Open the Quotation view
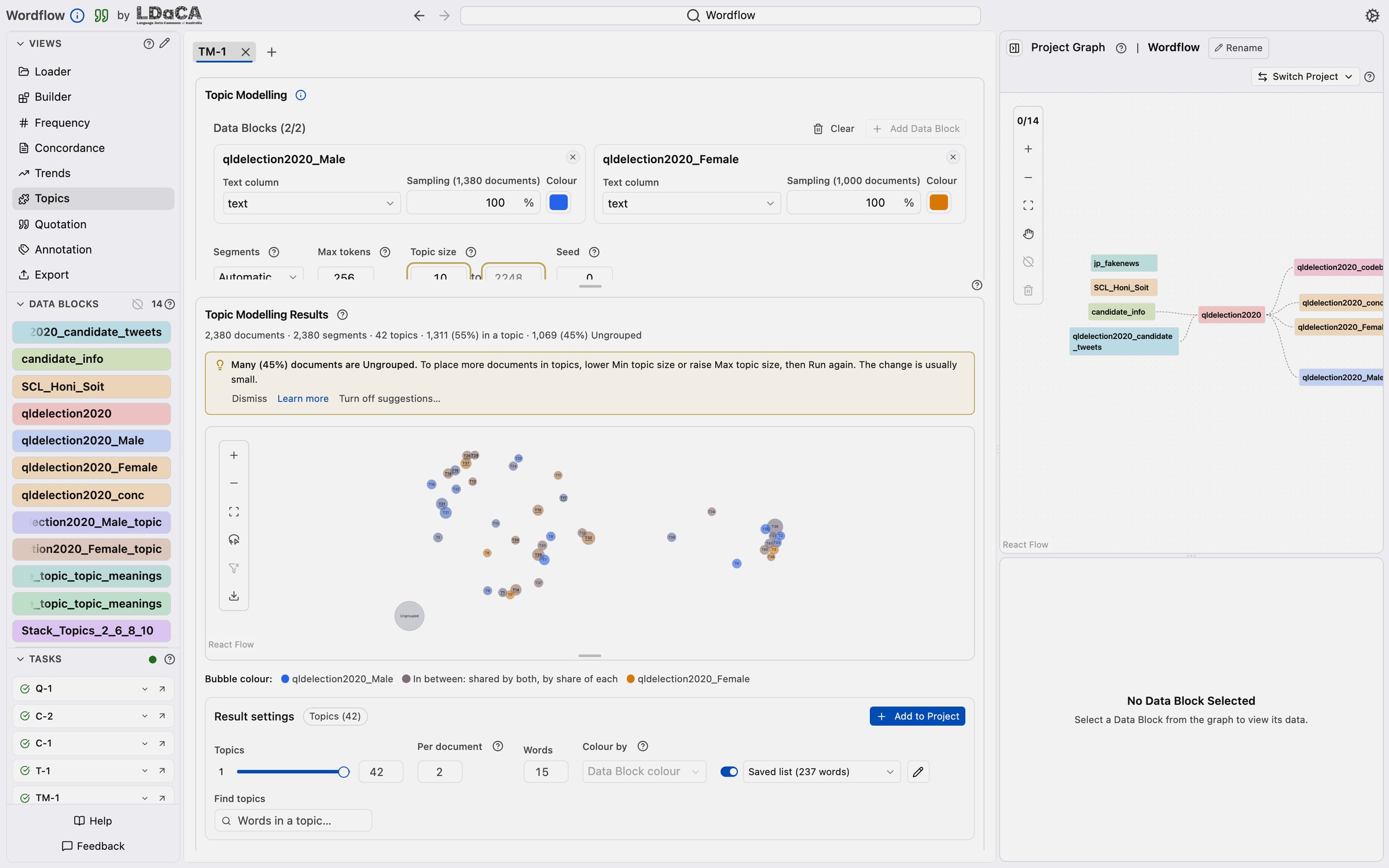This screenshot has height=868, width=1389. pos(93,225)
